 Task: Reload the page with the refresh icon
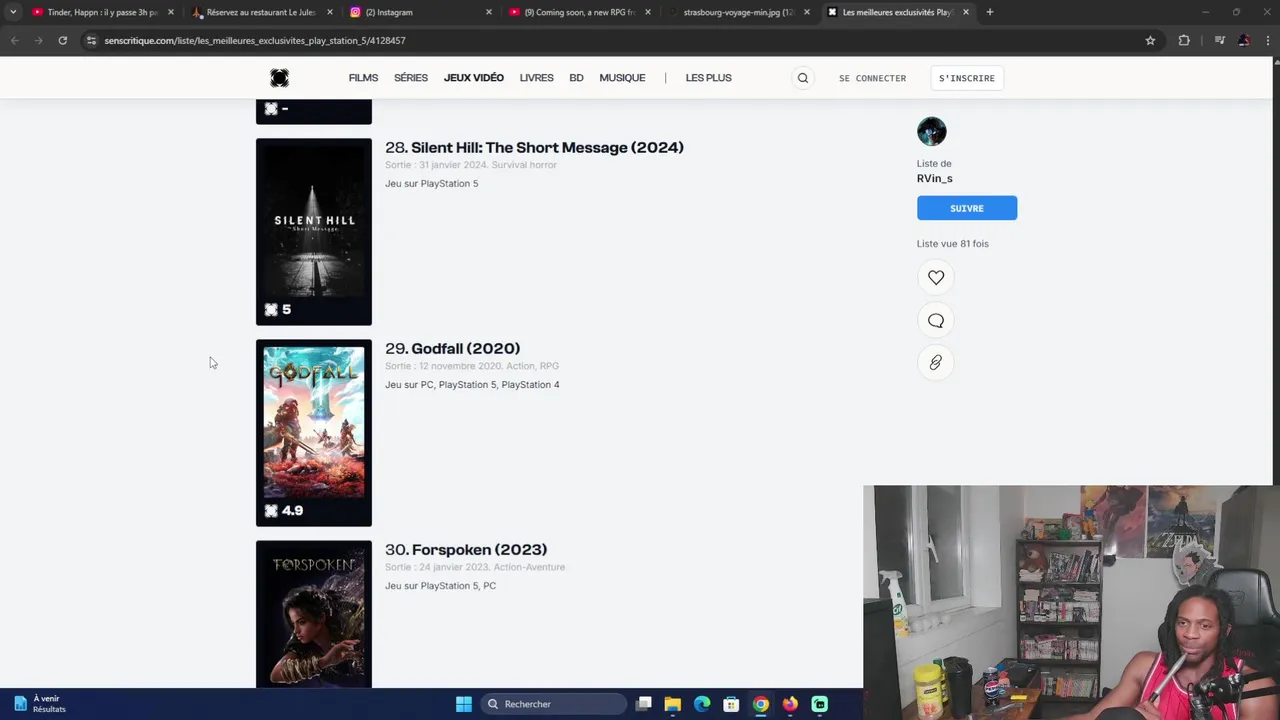(x=62, y=40)
